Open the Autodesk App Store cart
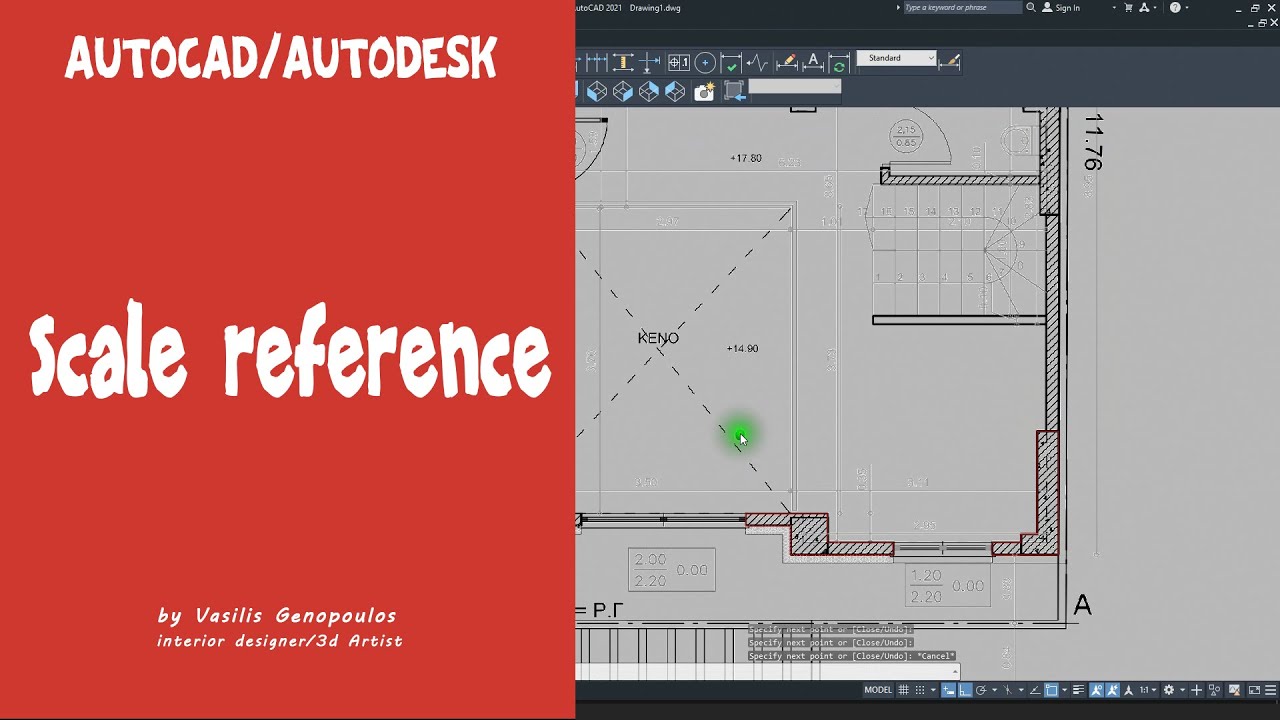The image size is (1280, 720). tap(1129, 8)
